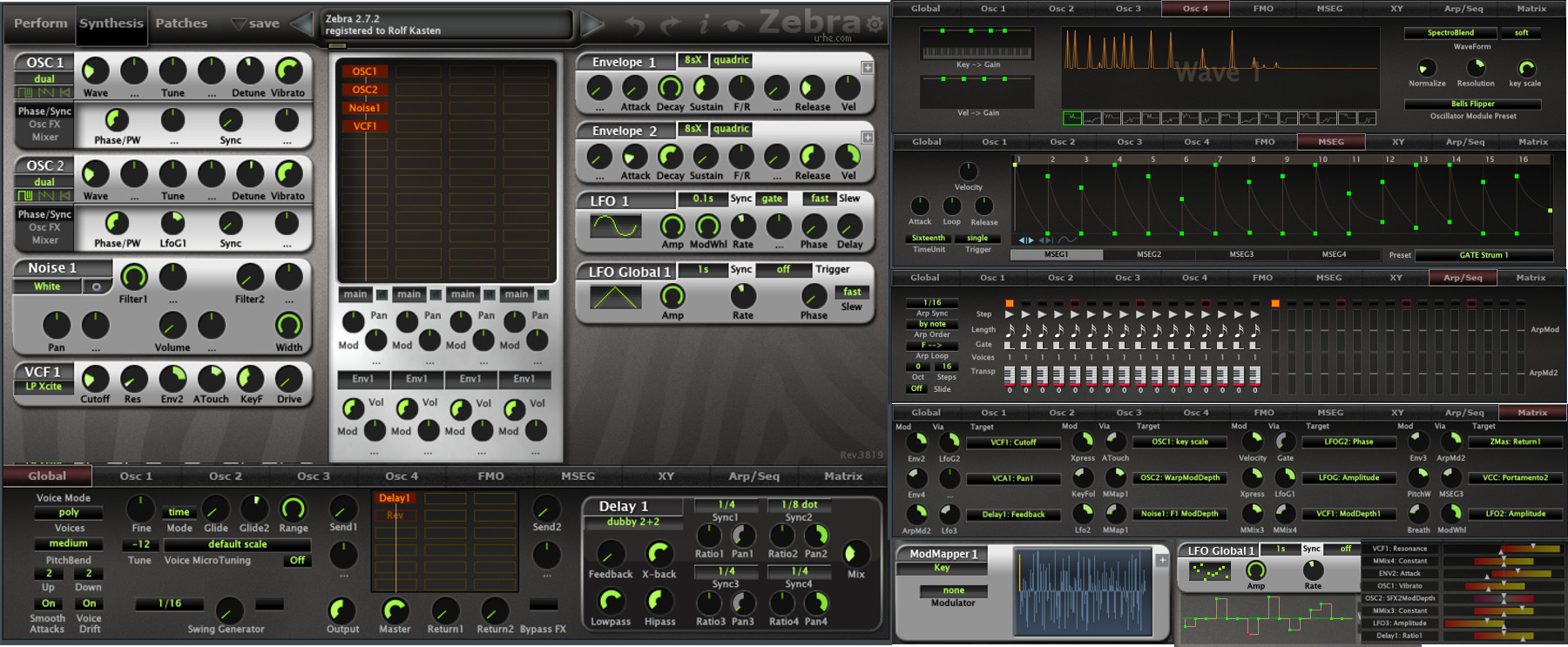This screenshot has height=647, width=1568.
Task: Adjust the VCF 1 Cutoff knob
Action: click(94, 378)
